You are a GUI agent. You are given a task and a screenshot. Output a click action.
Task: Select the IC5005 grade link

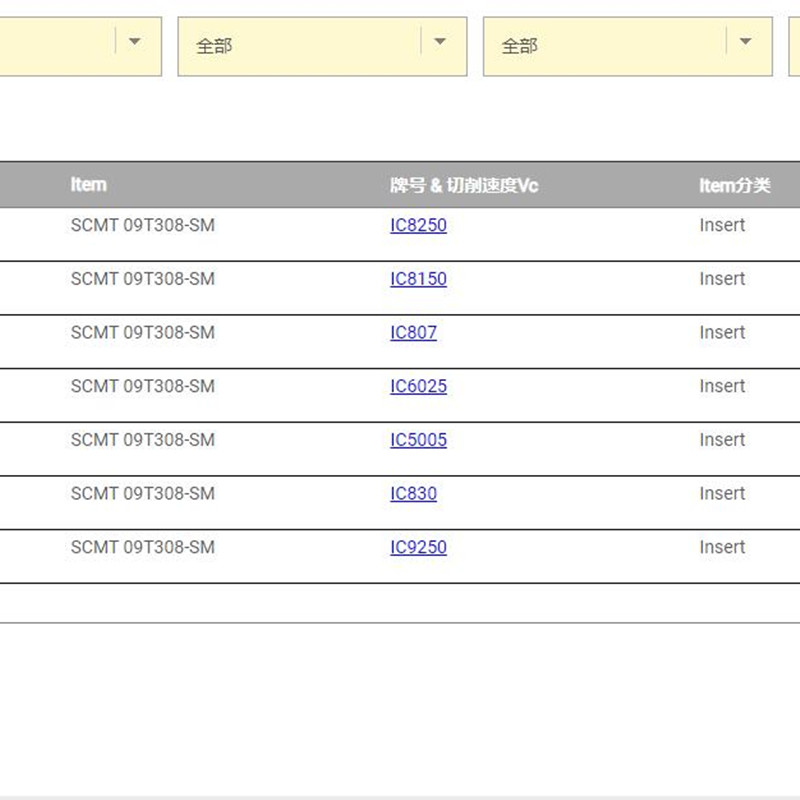point(418,440)
